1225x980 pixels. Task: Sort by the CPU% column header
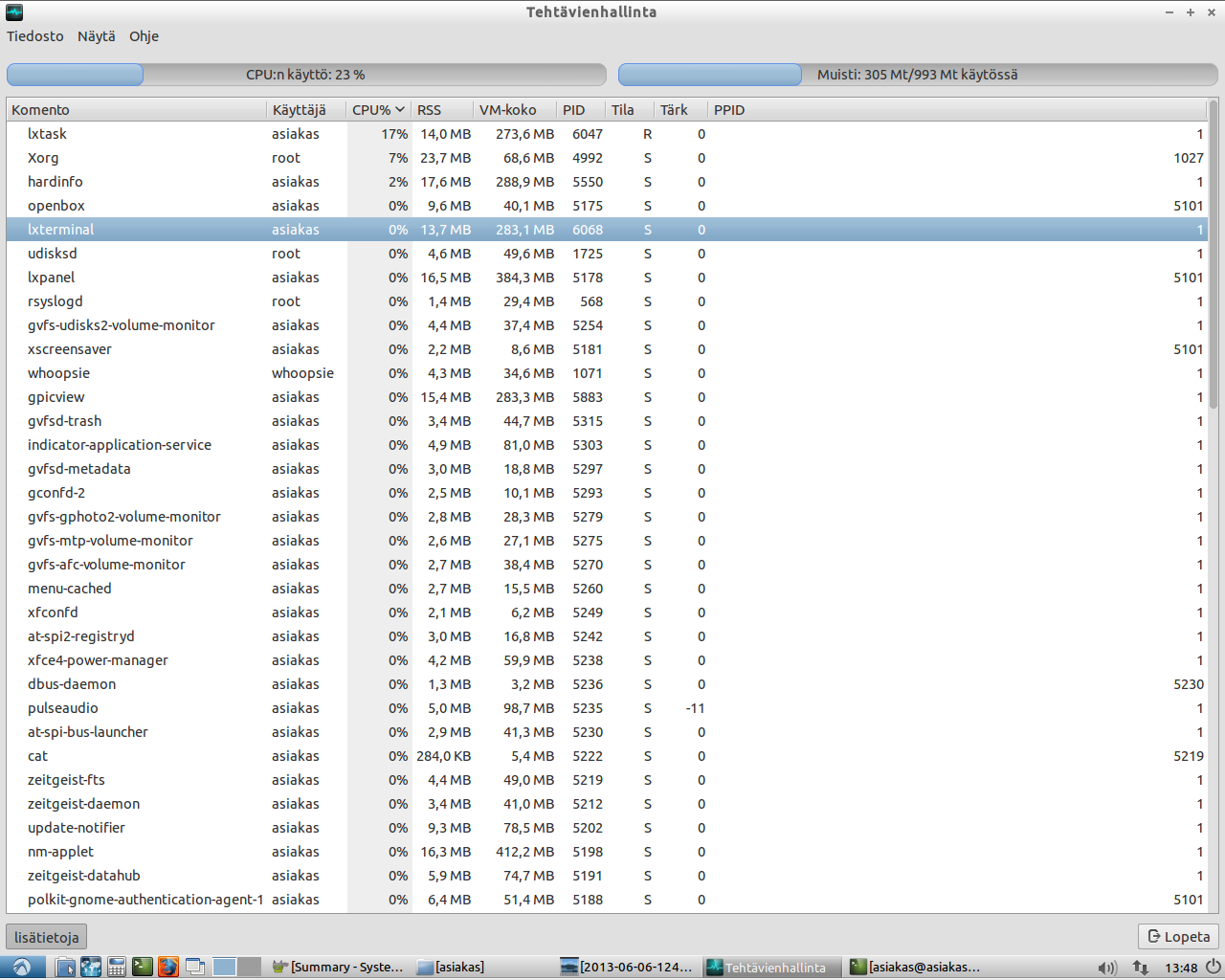tap(378, 110)
